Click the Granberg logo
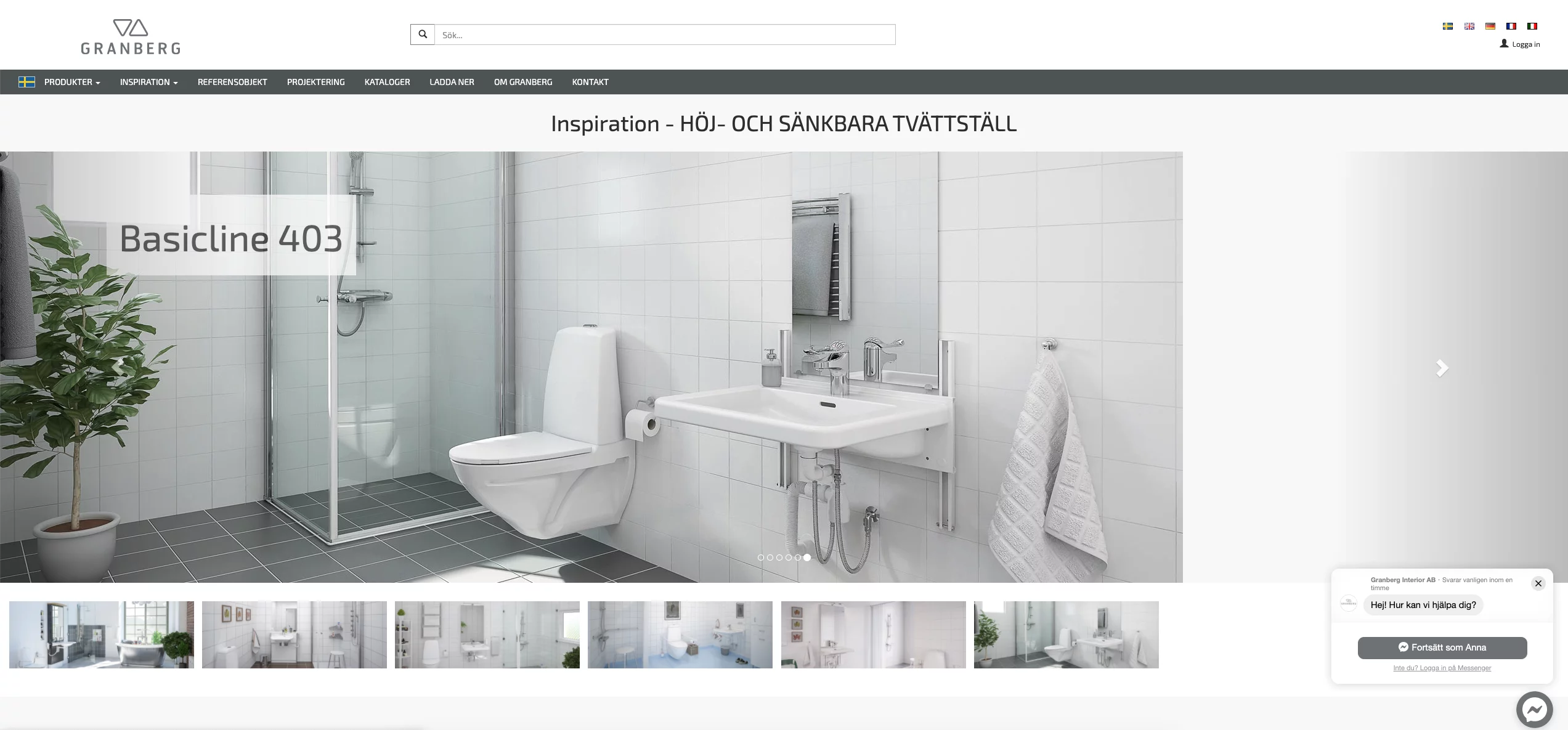This screenshot has height=730, width=1568. [131, 37]
